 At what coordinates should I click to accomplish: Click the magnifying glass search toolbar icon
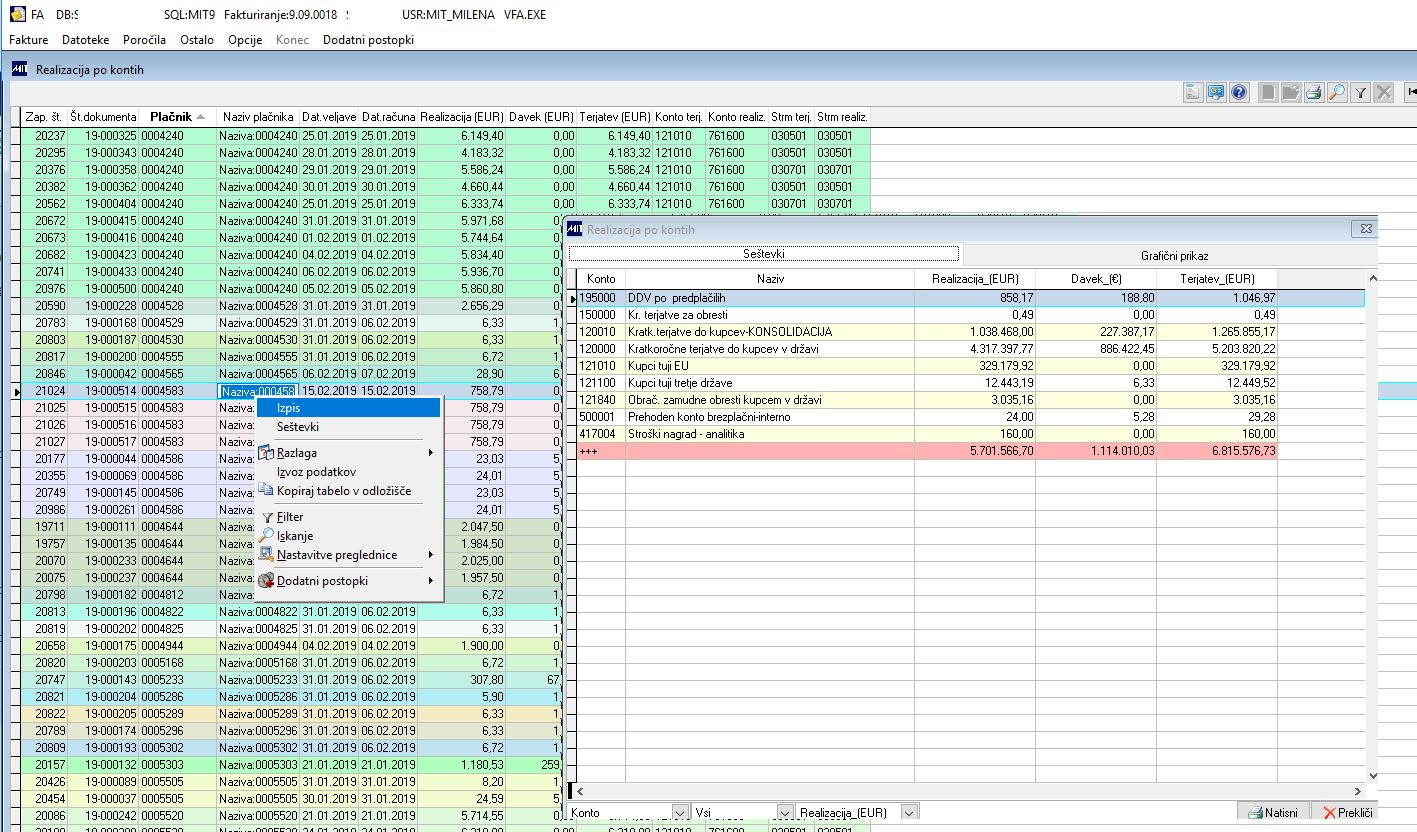point(1336,93)
